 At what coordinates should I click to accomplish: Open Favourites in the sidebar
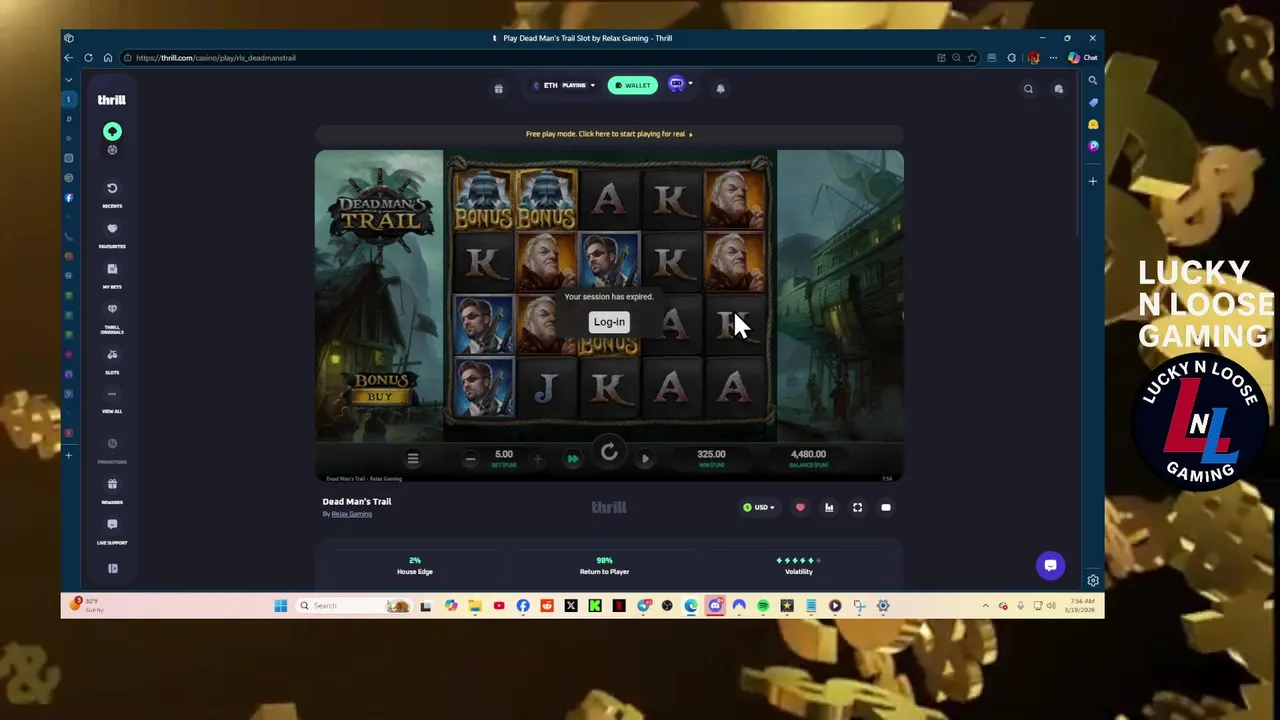(112, 235)
